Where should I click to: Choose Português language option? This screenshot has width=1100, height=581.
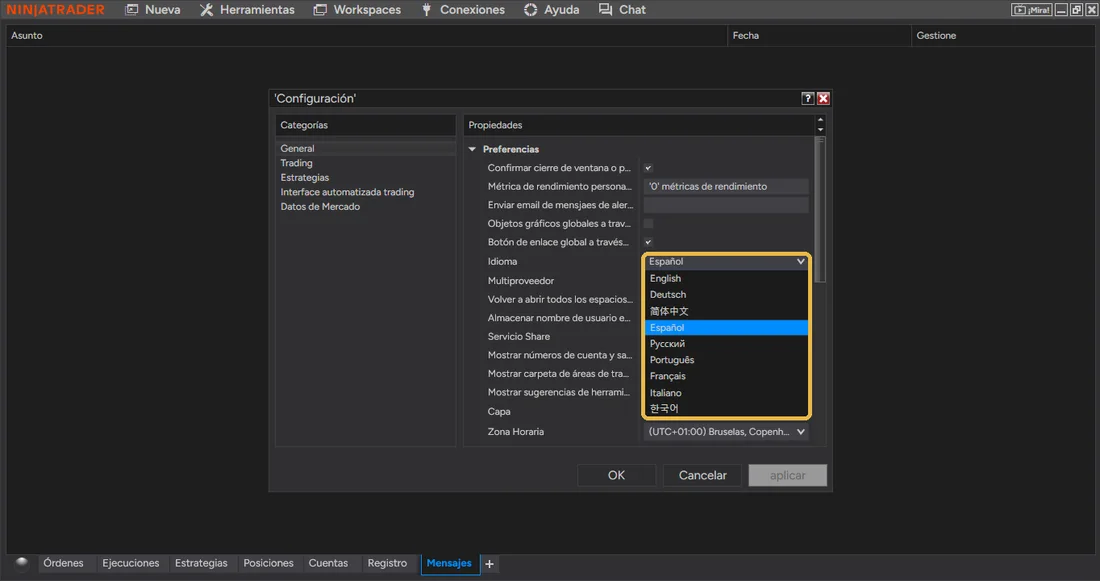pos(726,360)
